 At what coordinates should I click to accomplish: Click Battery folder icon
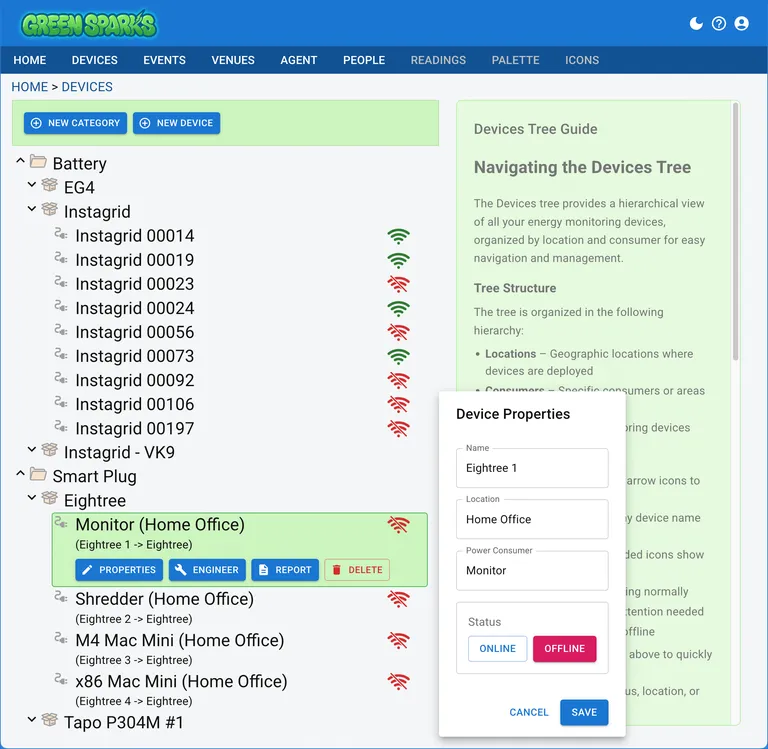(x=39, y=163)
